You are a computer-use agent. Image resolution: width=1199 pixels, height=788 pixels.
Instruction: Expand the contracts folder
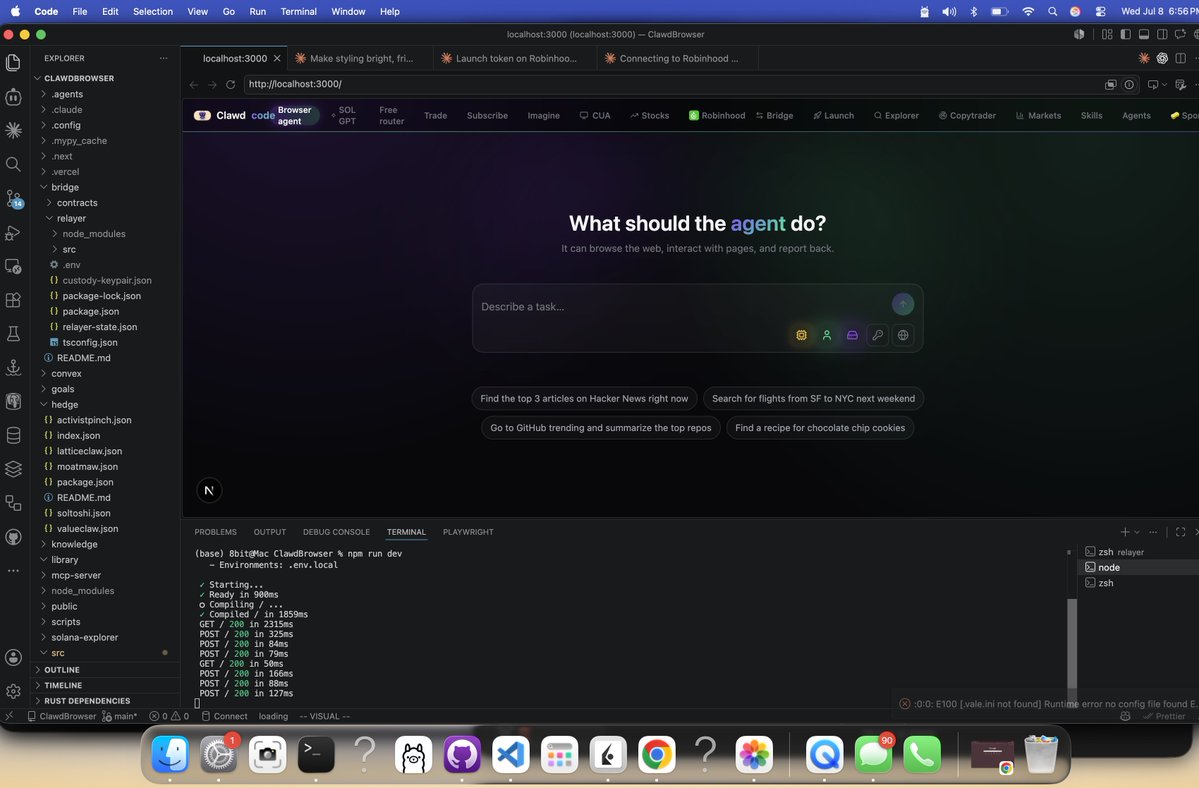pyautogui.click(x=106, y=203)
